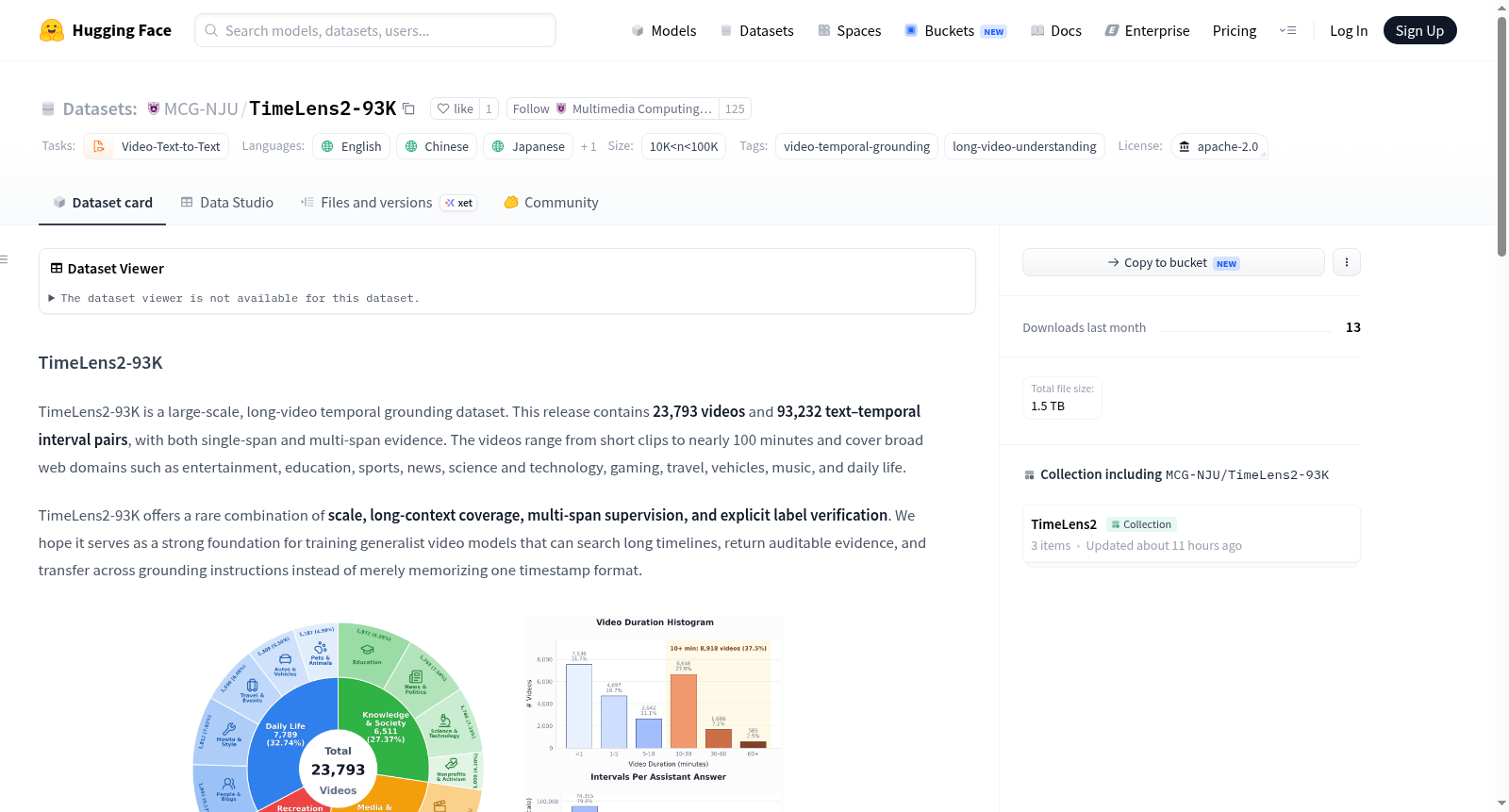Follow Multimedia Computing organization

point(613,108)
